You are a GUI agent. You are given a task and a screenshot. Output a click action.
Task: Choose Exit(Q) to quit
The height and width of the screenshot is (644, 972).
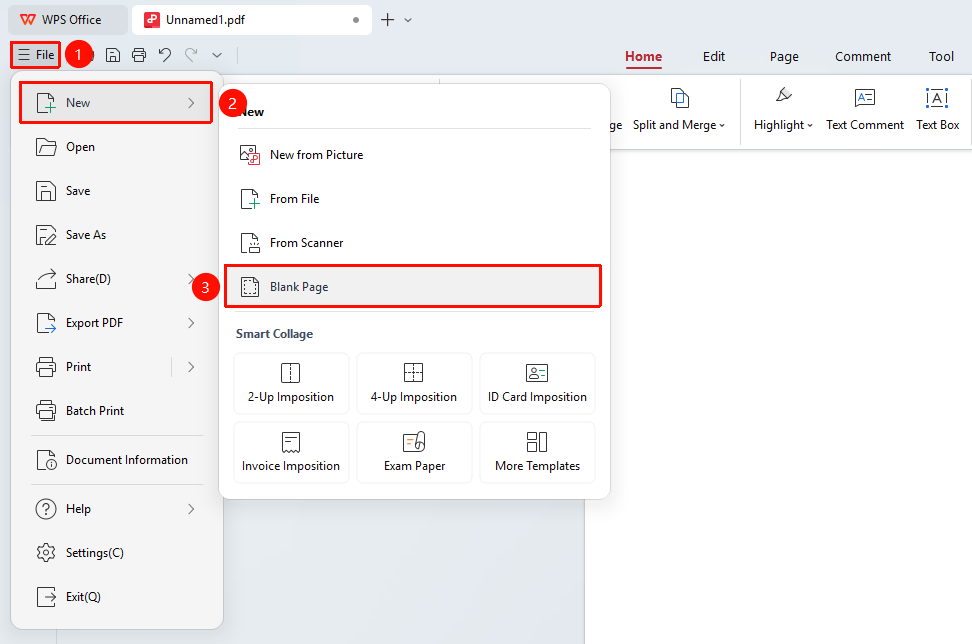pos(116,597)
